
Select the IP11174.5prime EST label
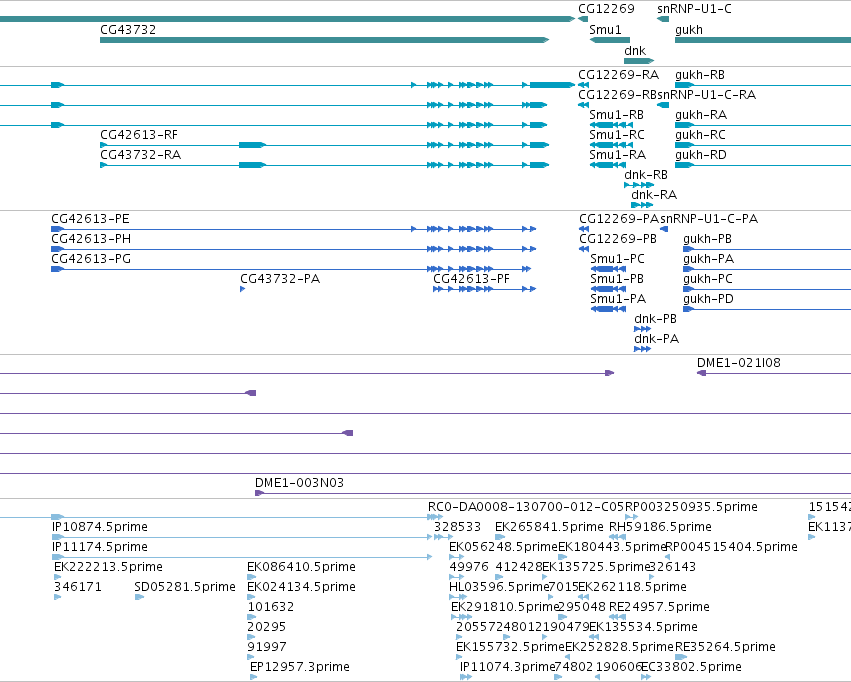point(100,547)
